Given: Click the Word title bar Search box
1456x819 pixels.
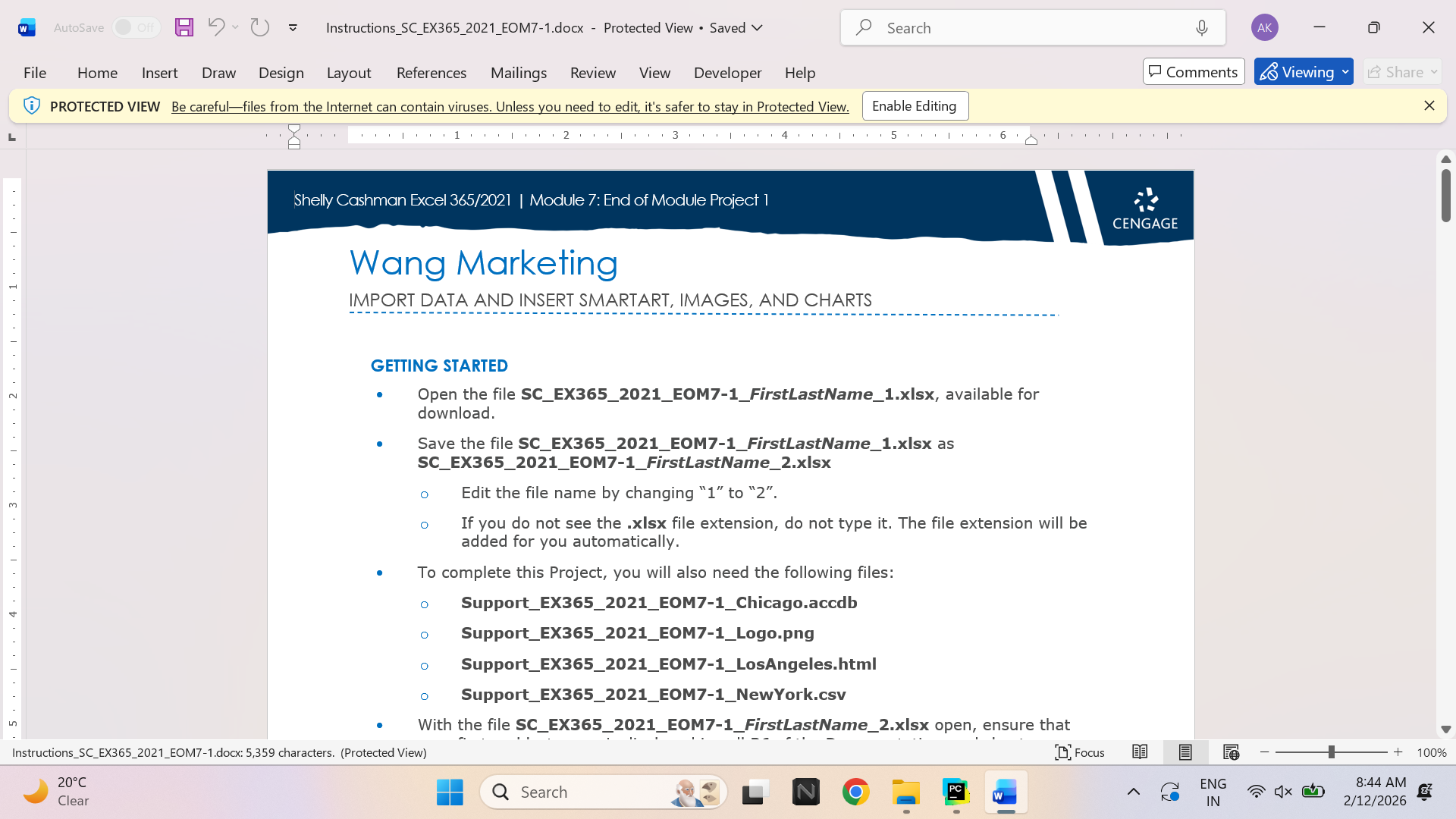Looking at the screenshot, I should (1033, 28).
